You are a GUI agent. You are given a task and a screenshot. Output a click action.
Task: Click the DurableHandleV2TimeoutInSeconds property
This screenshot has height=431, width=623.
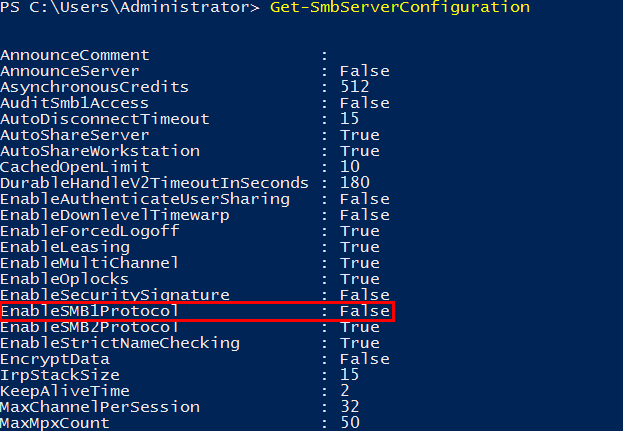click(x=155, y=183)
